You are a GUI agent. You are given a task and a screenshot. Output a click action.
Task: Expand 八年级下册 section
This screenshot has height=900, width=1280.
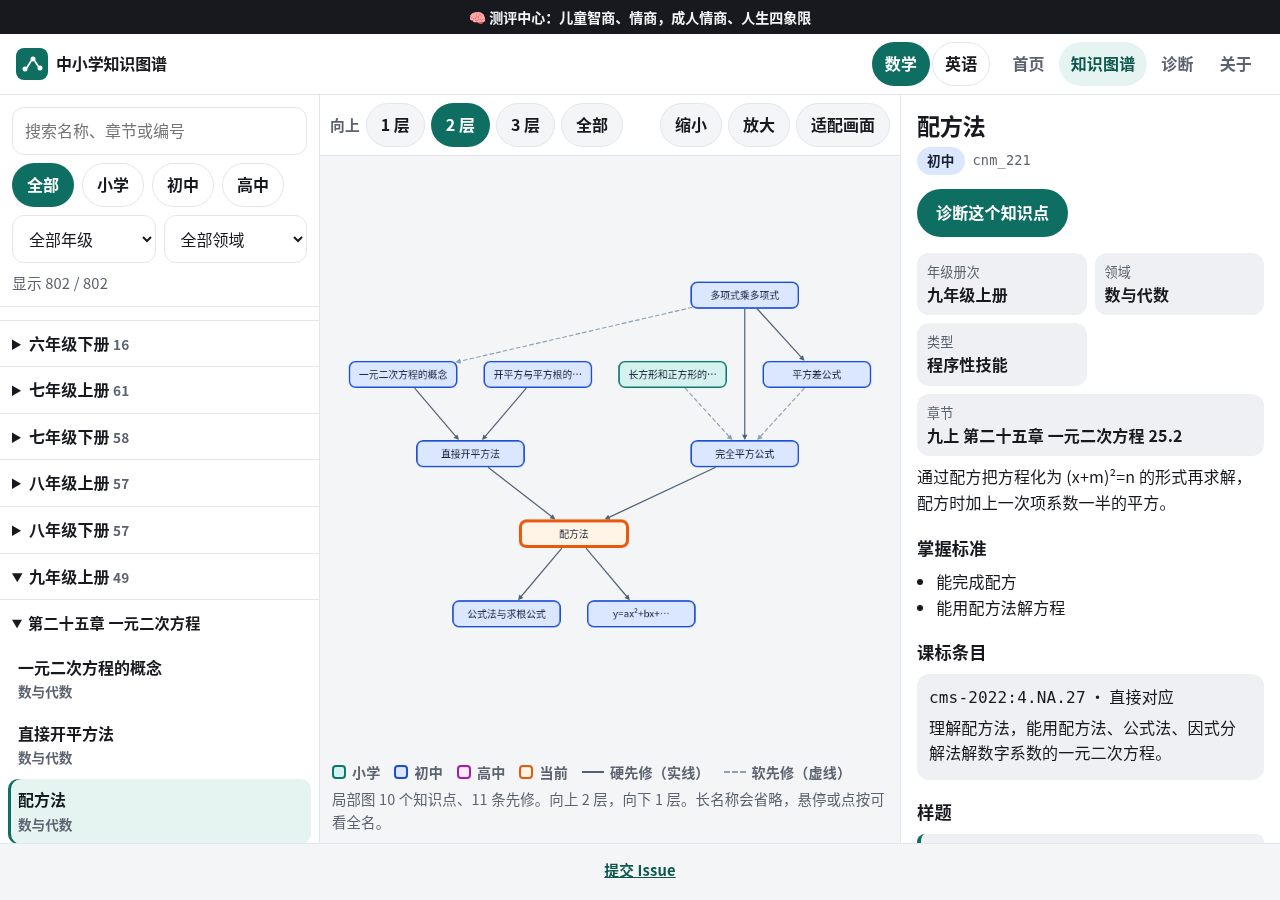(159, 530)
